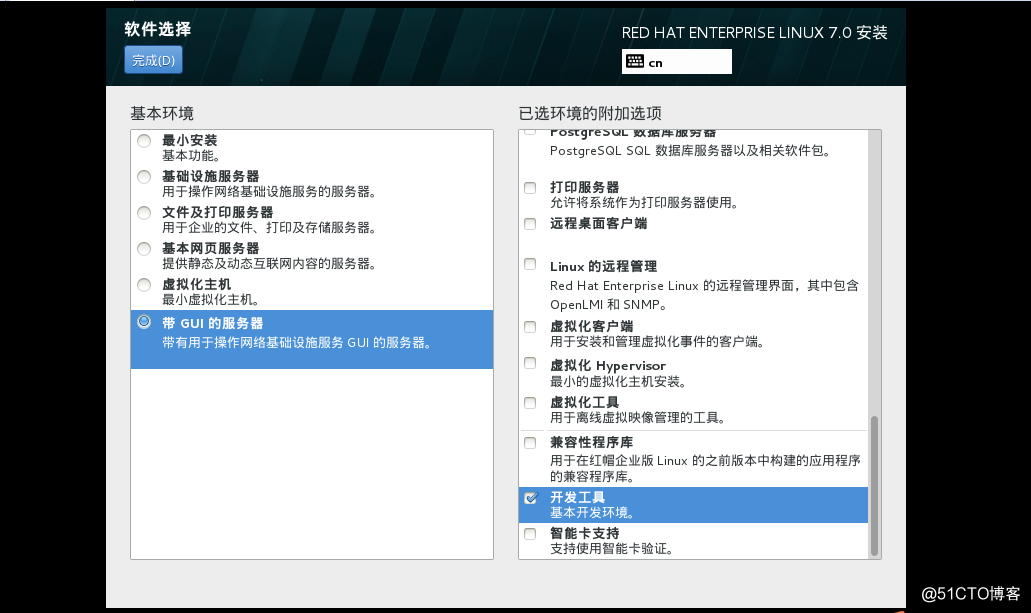Screen dimensions: 1031x613
Task: Click the 兼容性程序库 label text
Action: 592,443
